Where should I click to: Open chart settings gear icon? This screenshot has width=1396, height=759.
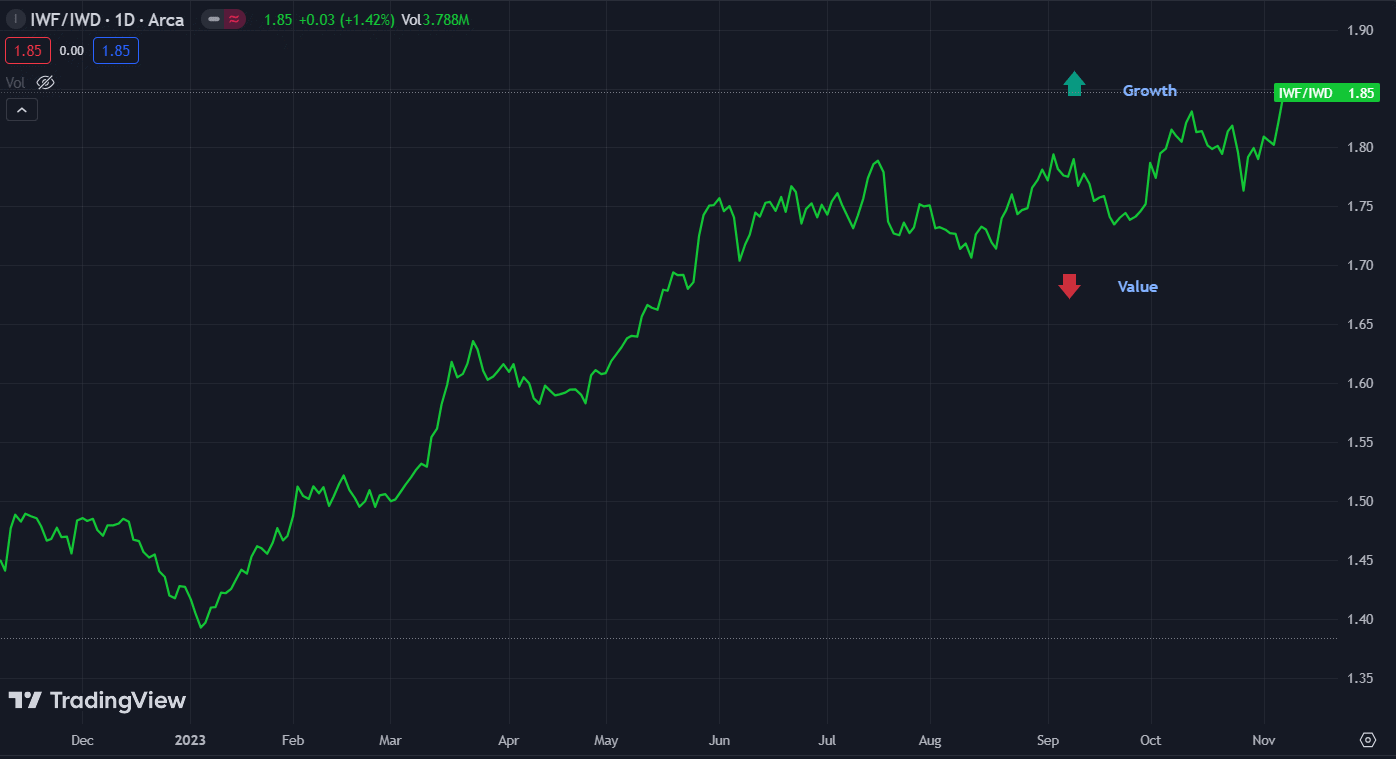[x=1367, y=740]
